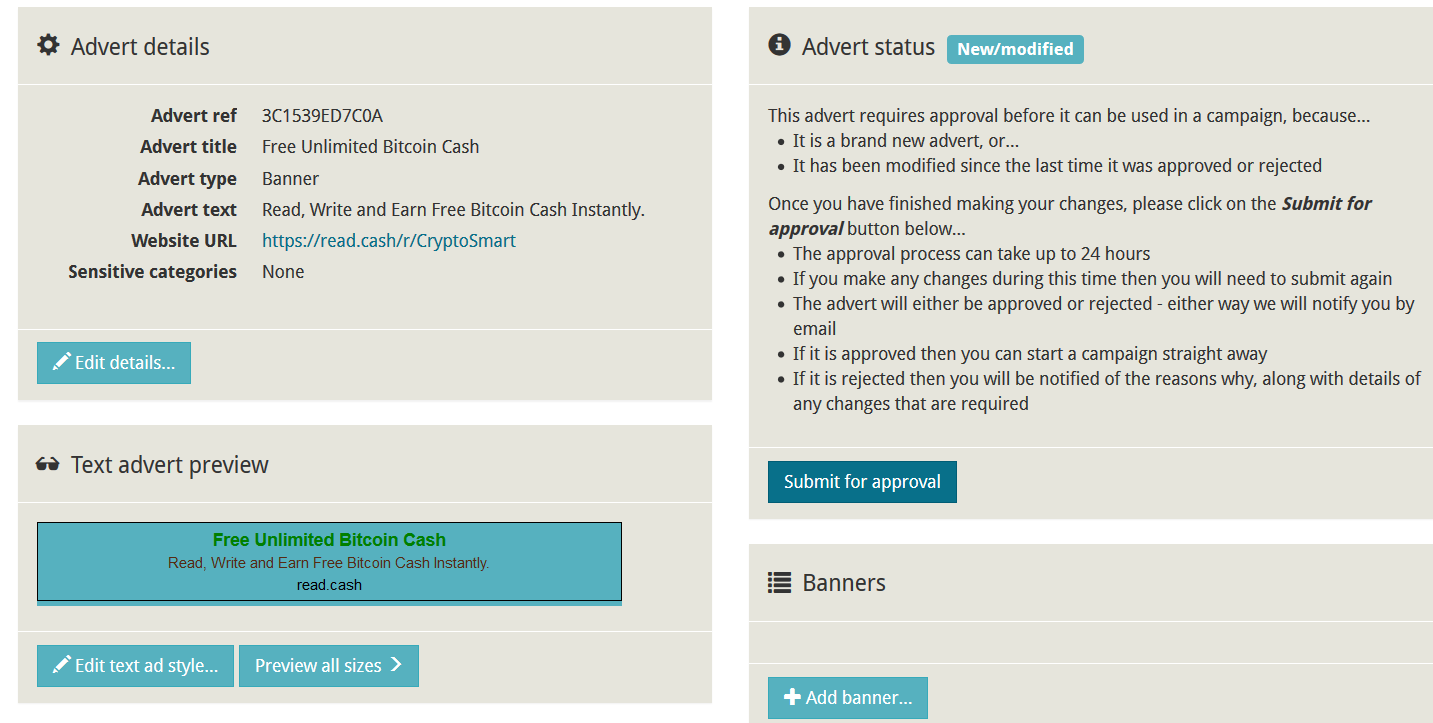
Task: Add a new banner
Action: pyautogui.click(x=848, y=698)
